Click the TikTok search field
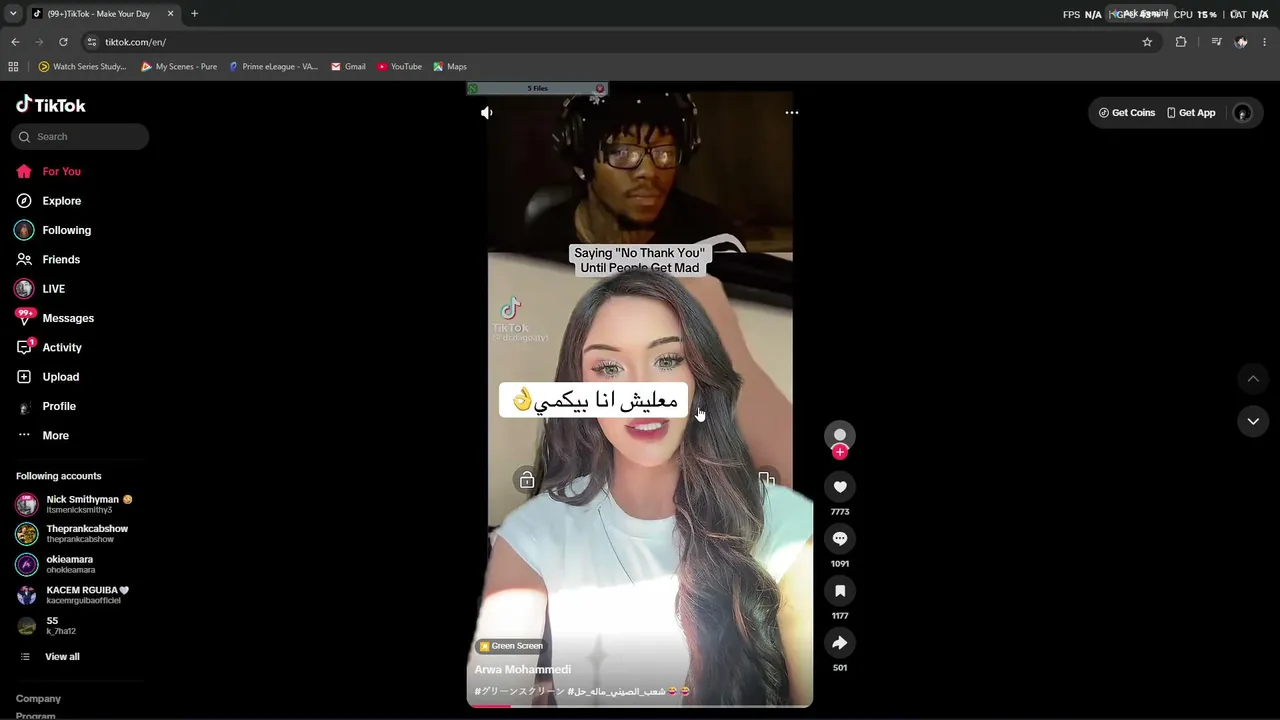The height and width of the screenshot is (720, 1280). [80, 137]
